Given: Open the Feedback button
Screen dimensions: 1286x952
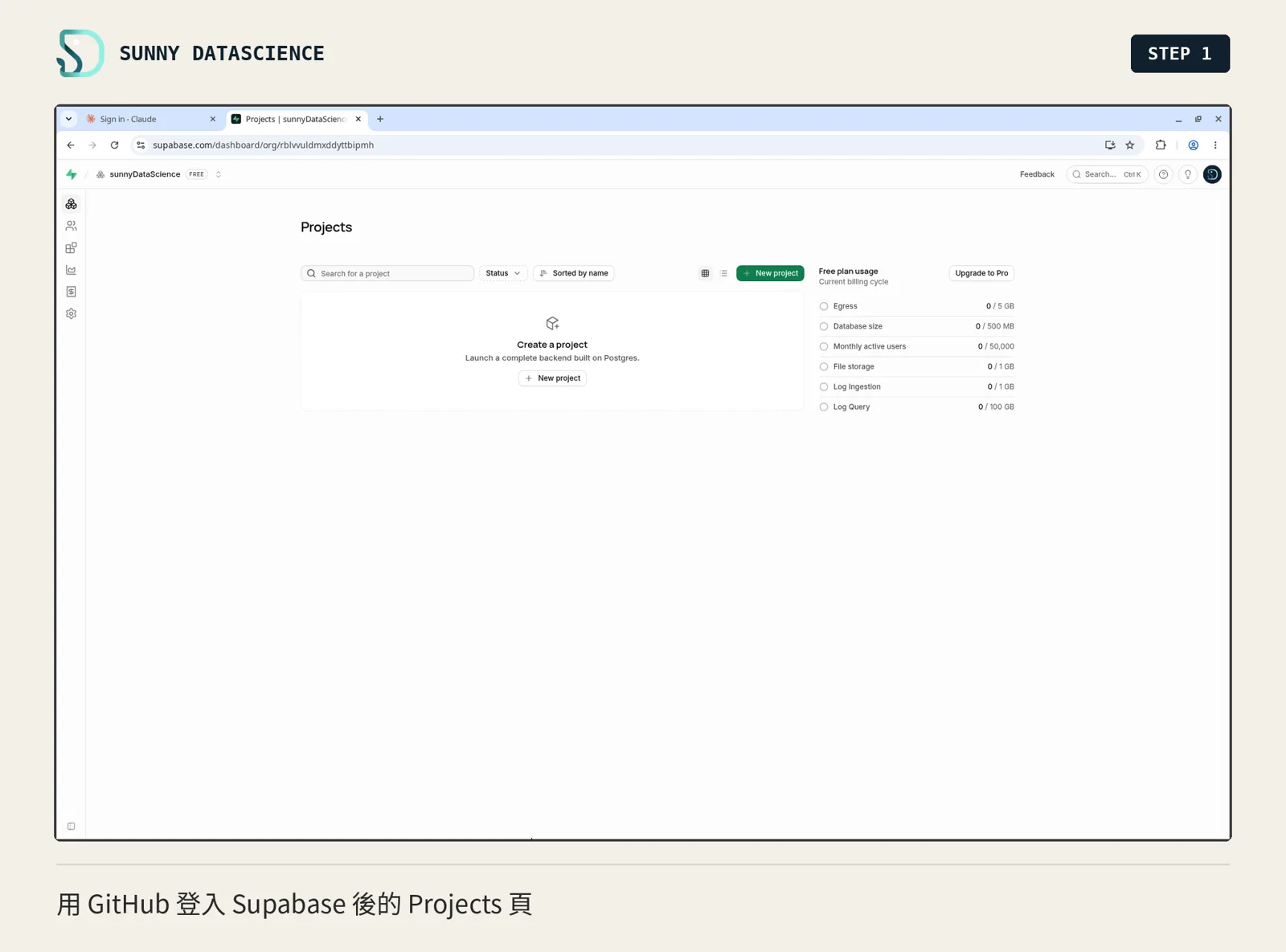Looking at the screenshot, I should tap(1037, 174).
